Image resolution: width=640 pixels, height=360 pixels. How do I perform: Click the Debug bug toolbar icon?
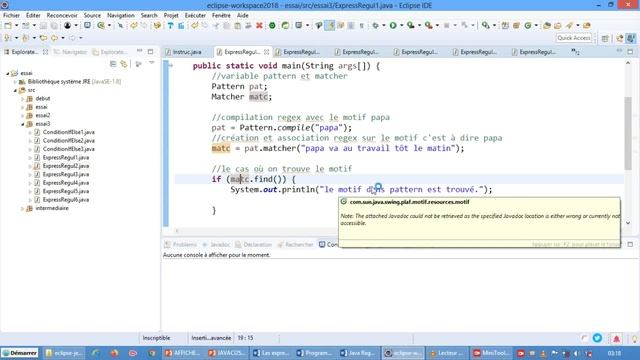[x=375, y=25]
